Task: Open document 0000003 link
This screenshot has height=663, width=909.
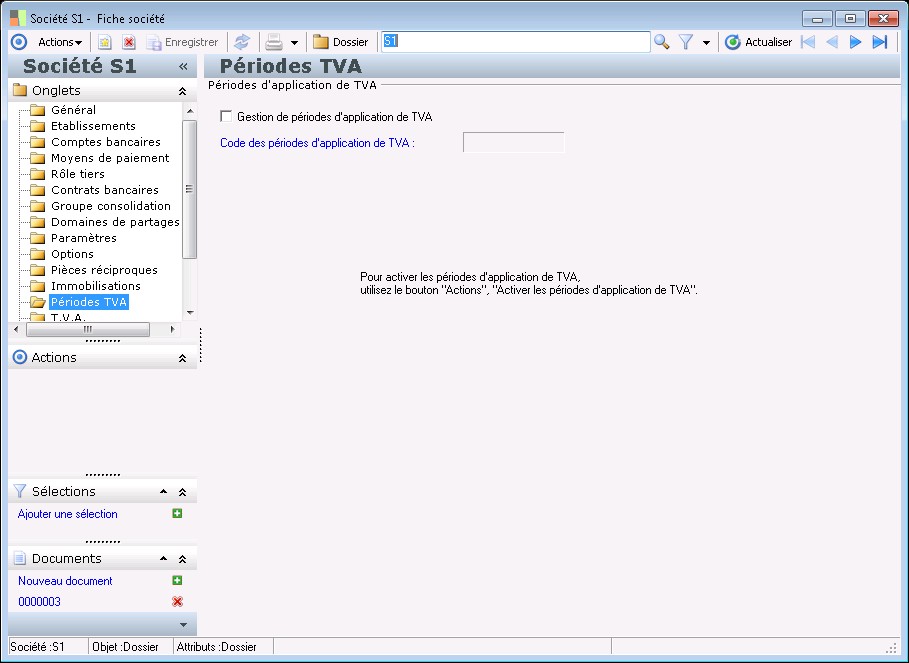Action: coord(39,602)
